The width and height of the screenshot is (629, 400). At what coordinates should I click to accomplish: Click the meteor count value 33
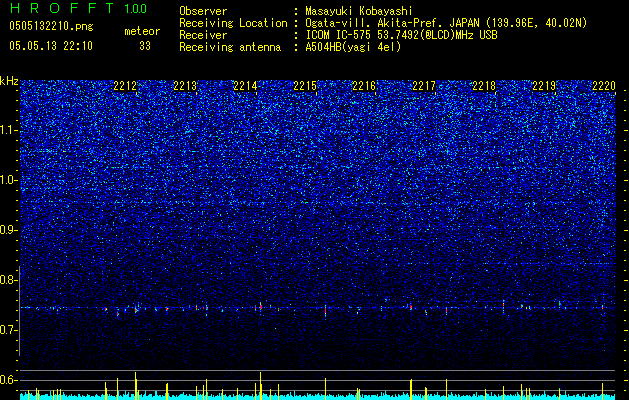click(145, 46)
